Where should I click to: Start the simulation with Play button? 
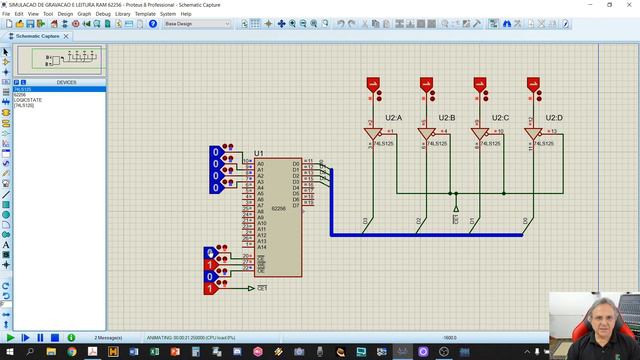click(11, 338)
